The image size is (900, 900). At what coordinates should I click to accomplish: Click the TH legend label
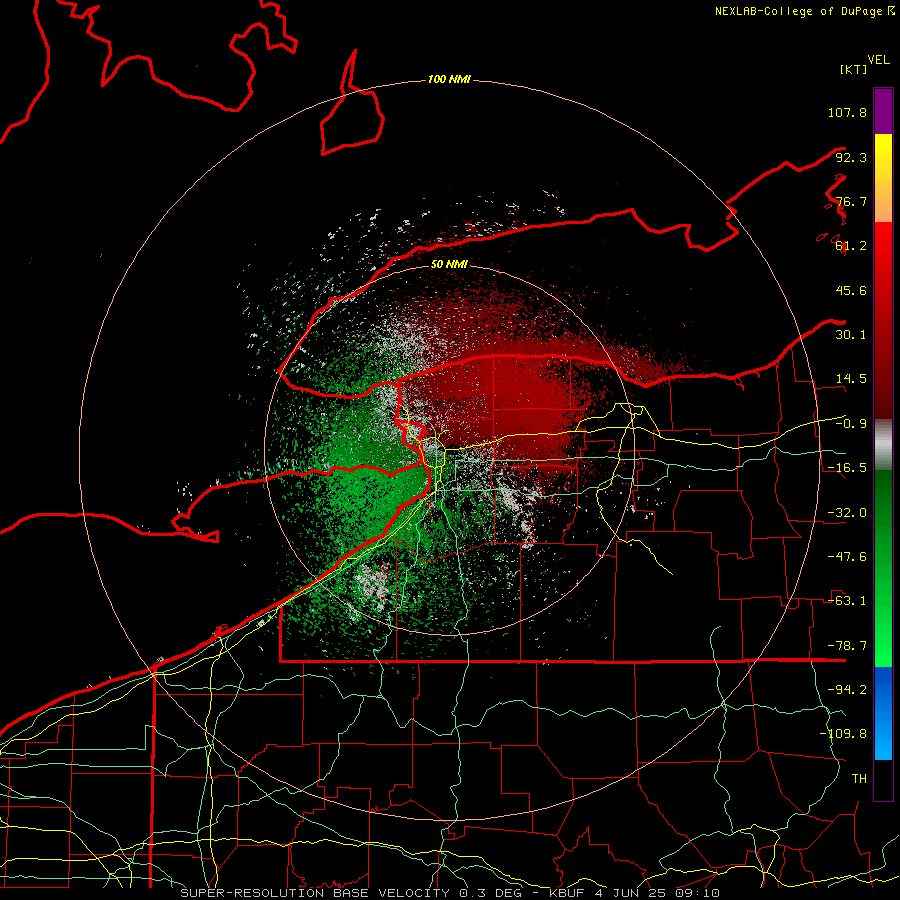click(x=859, y=778)
